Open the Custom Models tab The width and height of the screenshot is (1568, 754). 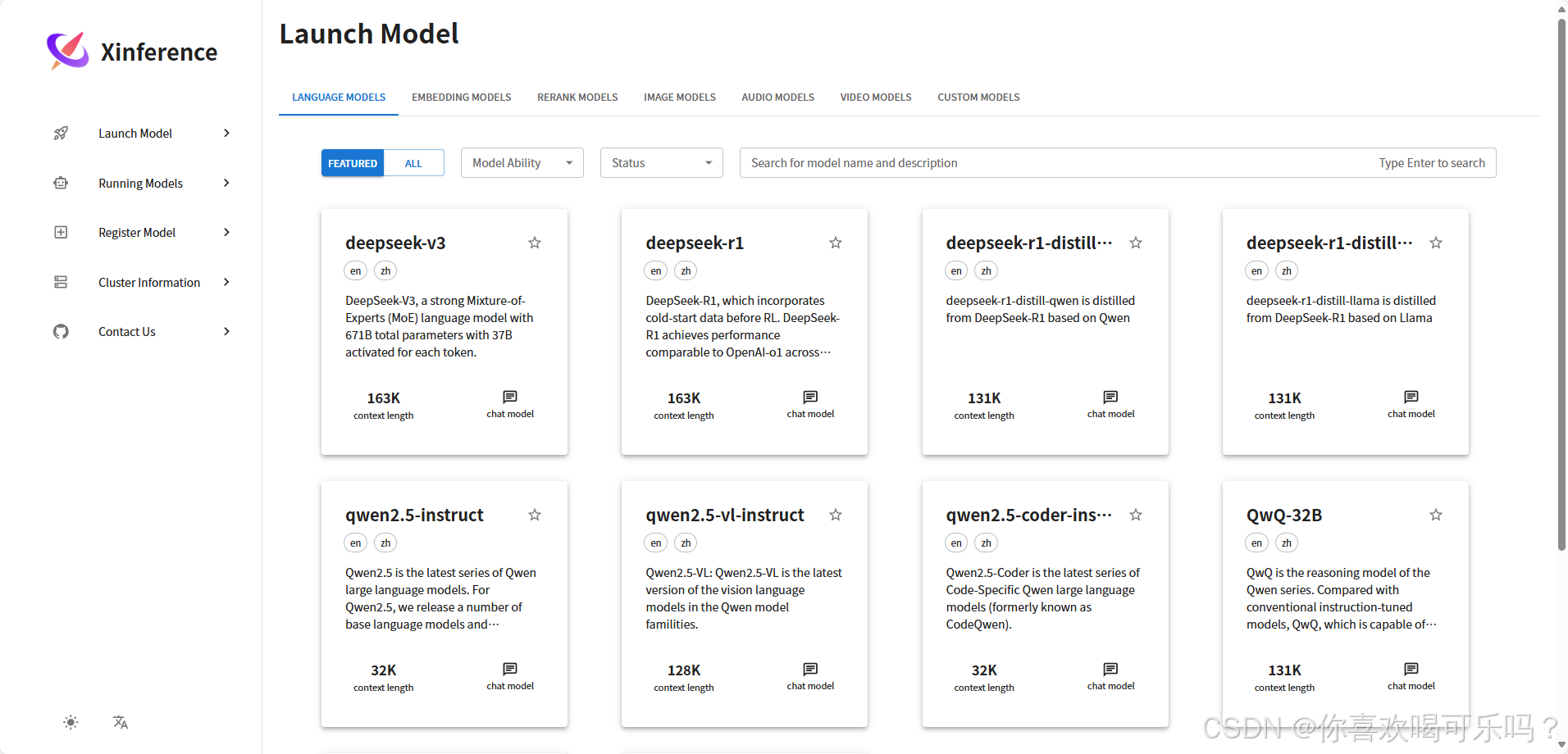pos(978,98)
